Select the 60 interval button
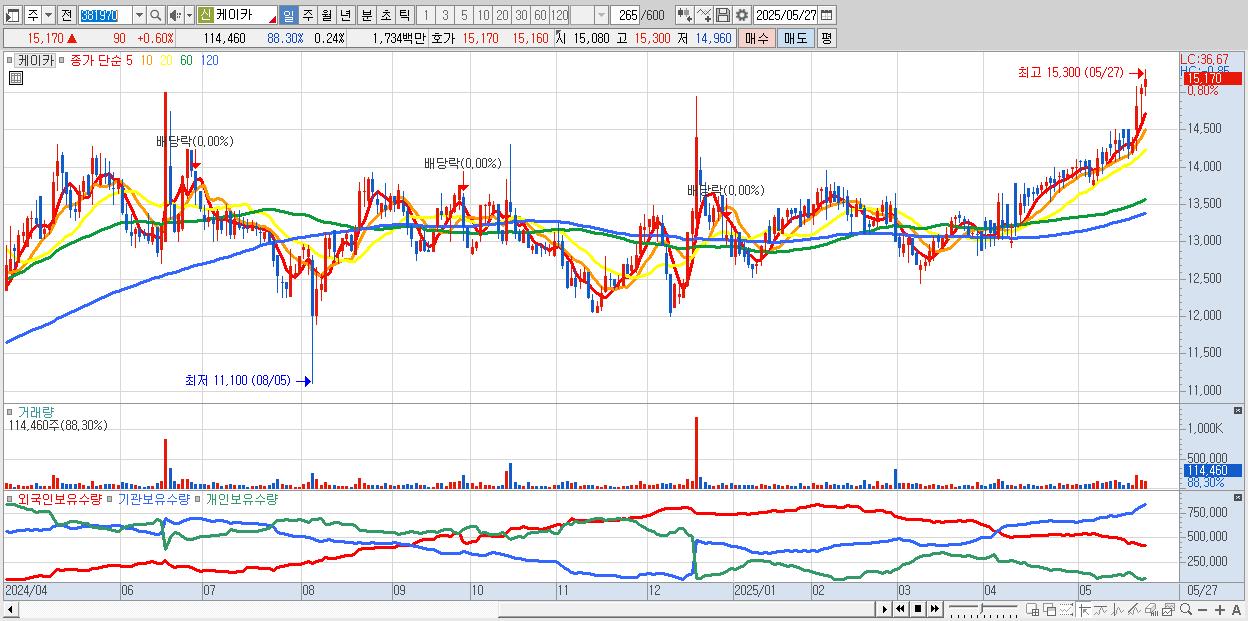 point(540,15)
